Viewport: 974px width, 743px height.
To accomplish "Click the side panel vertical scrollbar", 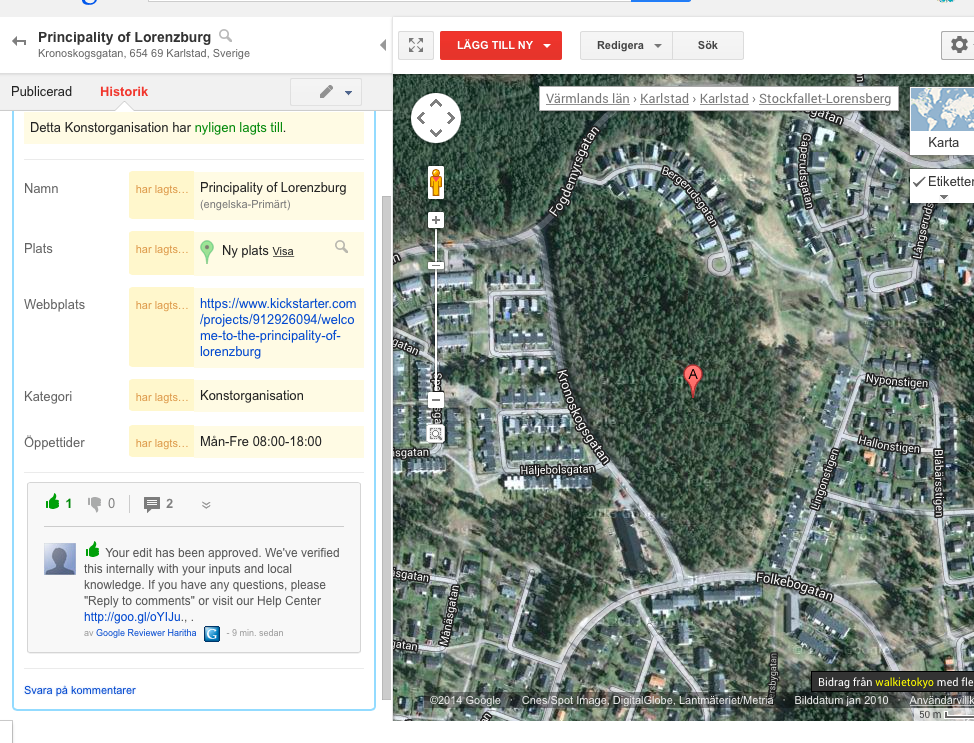I will 386,447.
